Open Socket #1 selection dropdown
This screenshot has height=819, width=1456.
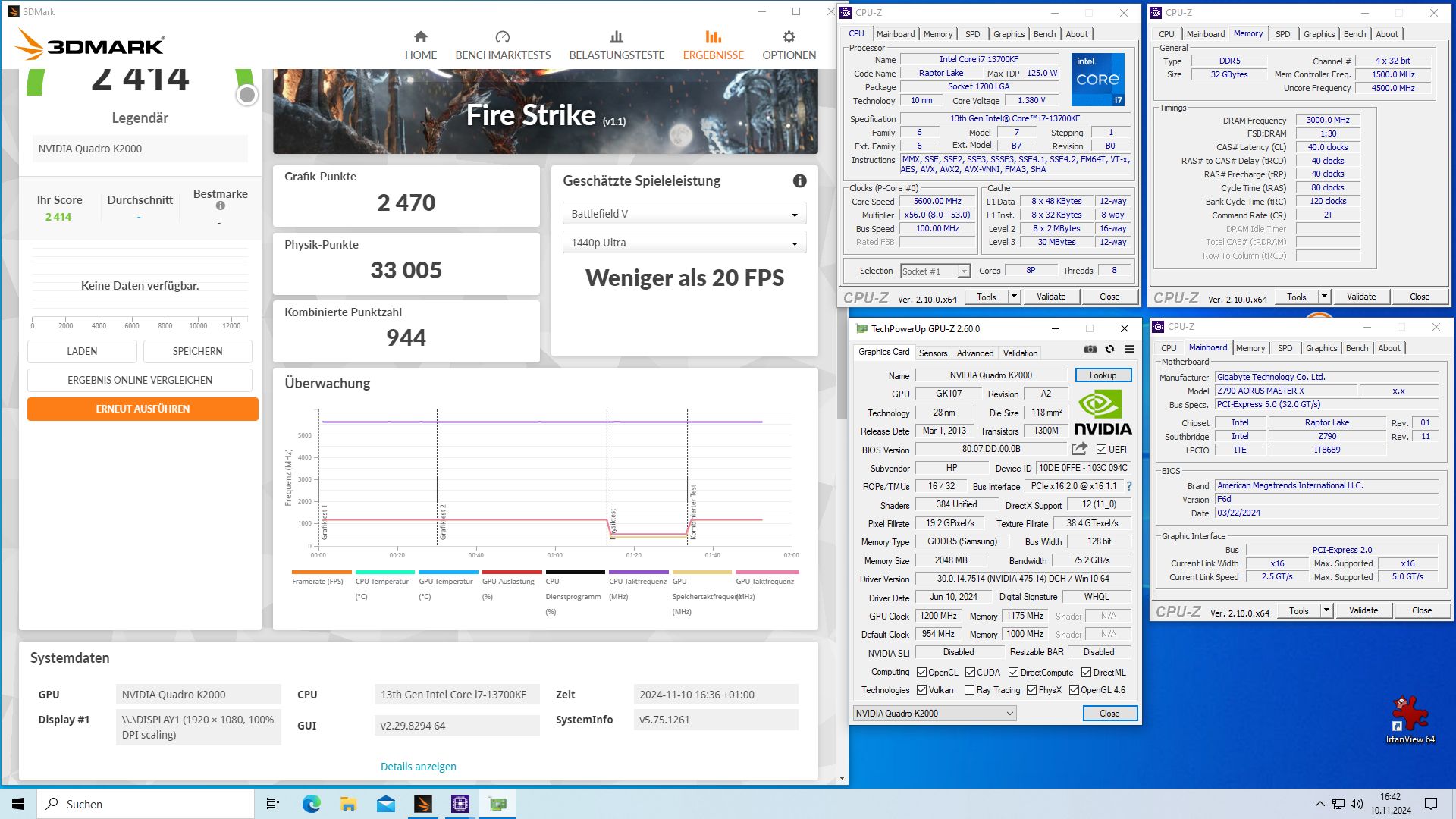935,271
